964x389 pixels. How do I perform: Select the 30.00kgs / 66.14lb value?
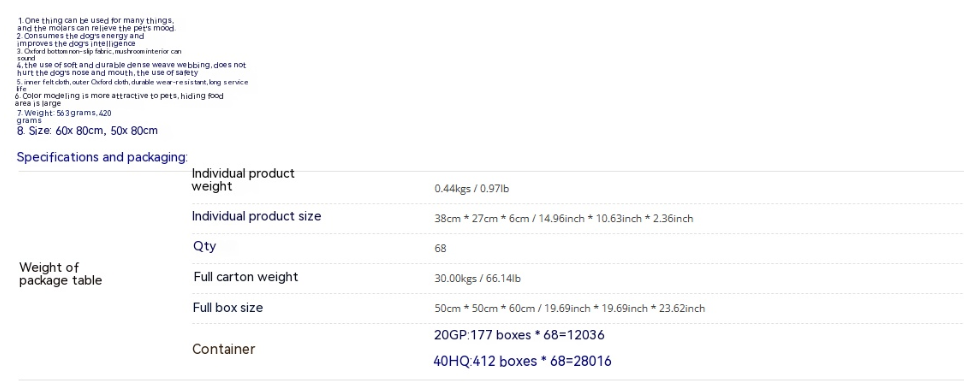tap(478, 278)
